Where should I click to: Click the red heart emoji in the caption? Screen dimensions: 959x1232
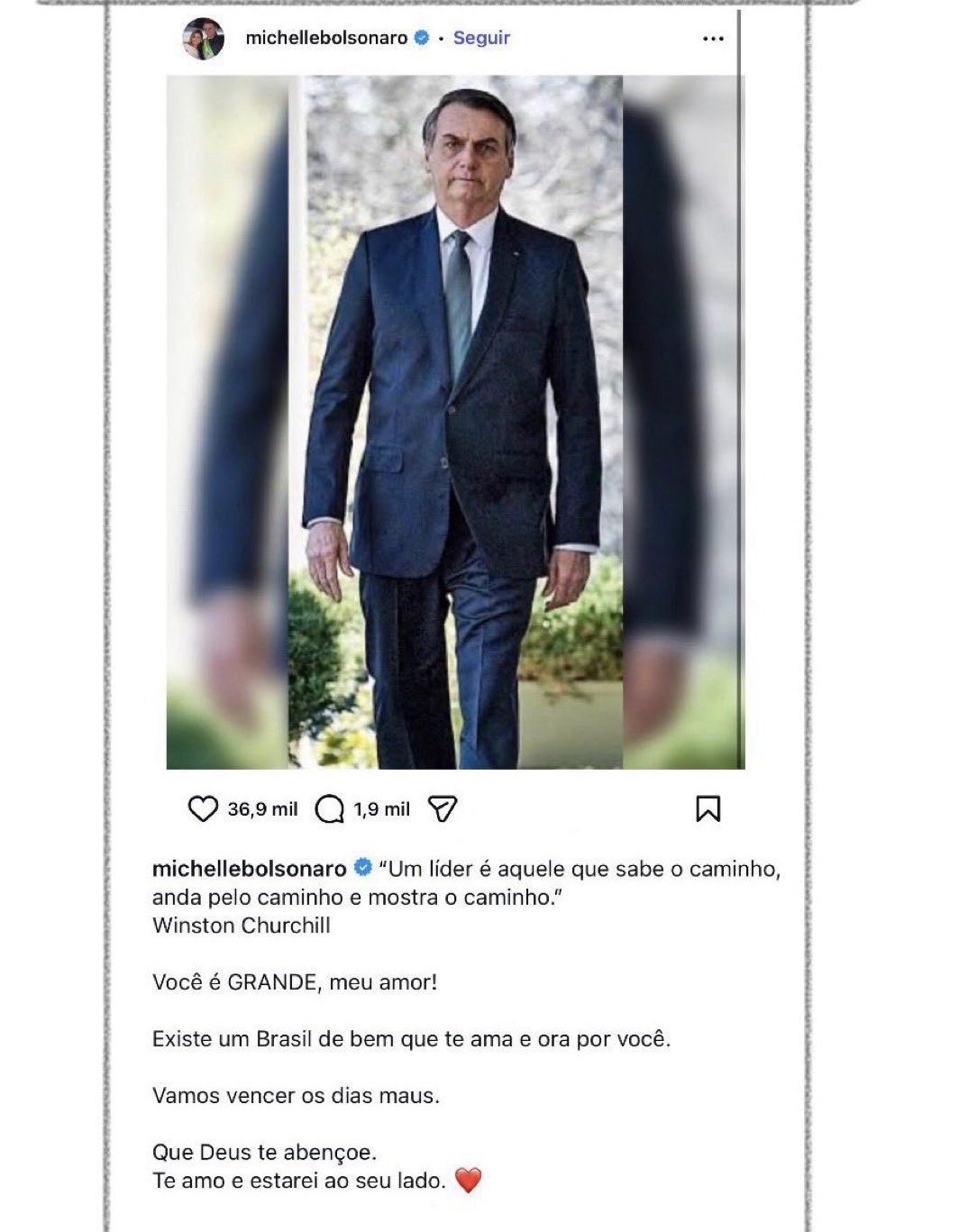click(470, 1182)
